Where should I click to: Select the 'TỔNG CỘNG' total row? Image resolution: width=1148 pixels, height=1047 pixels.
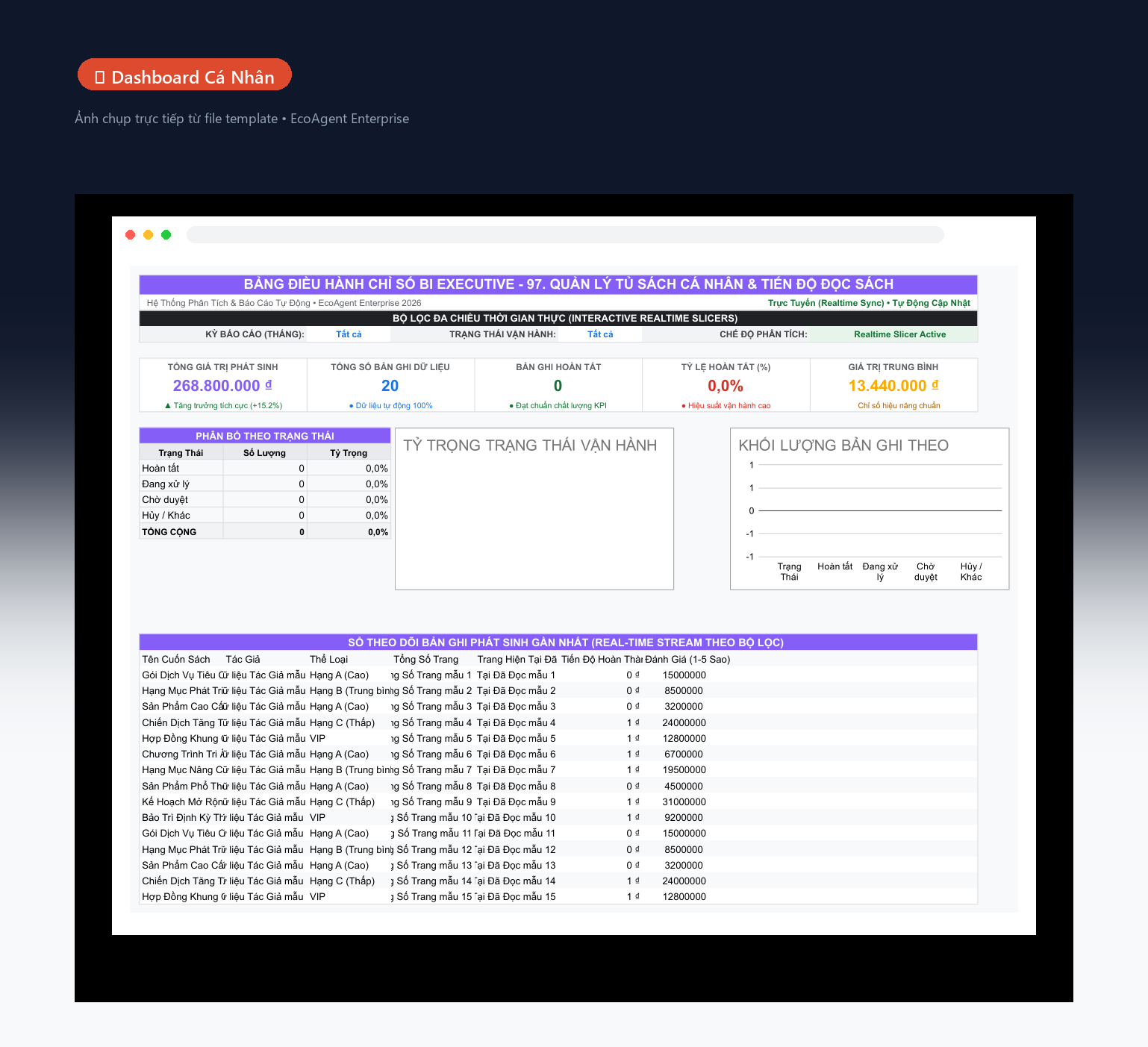coord(265,532)
